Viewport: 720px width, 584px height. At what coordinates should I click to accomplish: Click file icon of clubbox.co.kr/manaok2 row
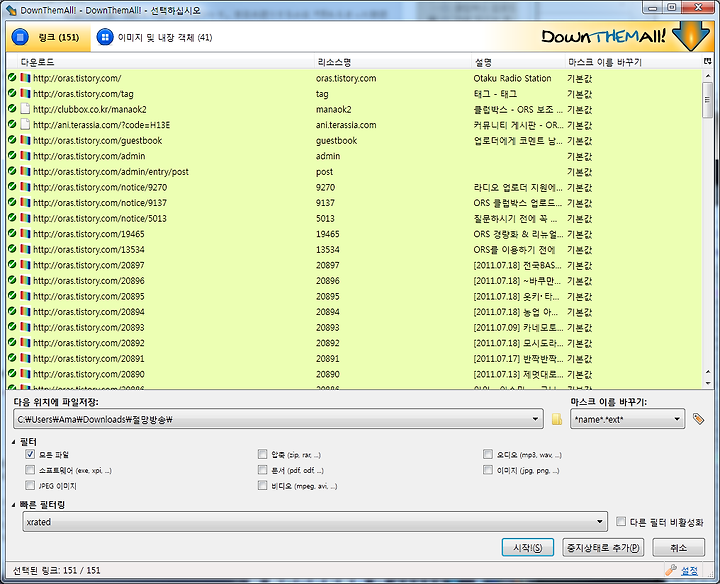point(25,109)
